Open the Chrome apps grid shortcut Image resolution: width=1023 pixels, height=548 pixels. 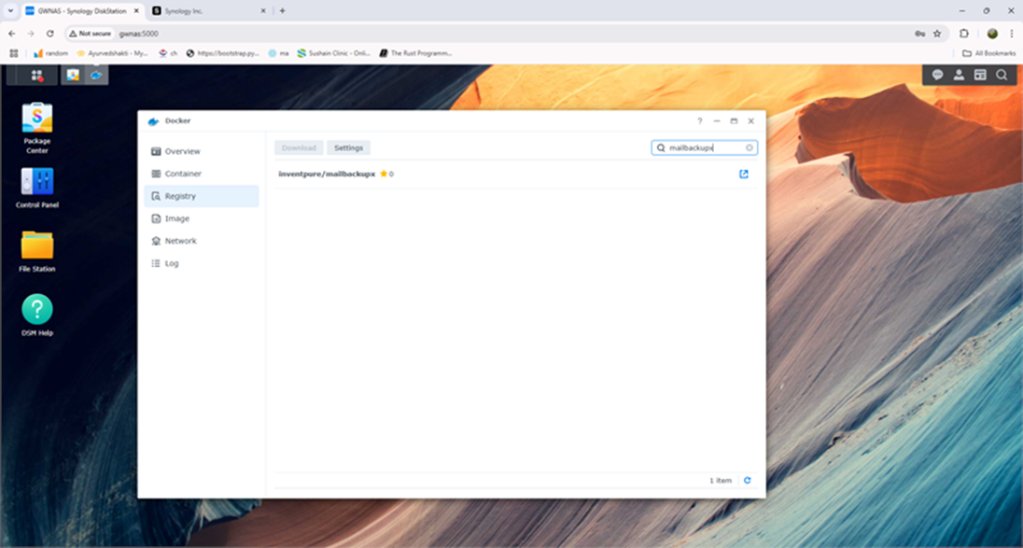click(x=14, y=53)
